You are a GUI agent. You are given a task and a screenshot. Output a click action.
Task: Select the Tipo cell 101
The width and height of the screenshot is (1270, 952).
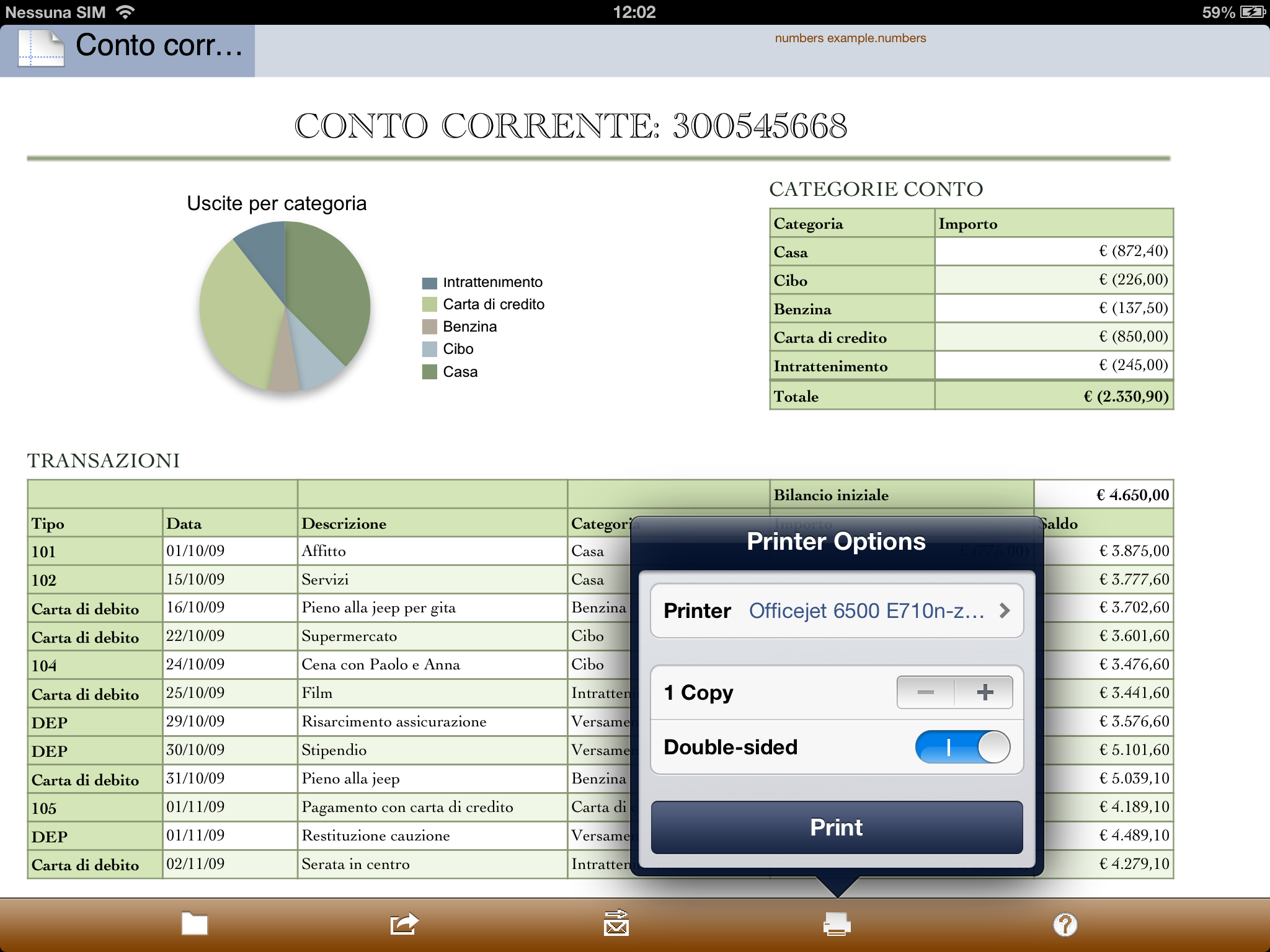tap(95, 551)
